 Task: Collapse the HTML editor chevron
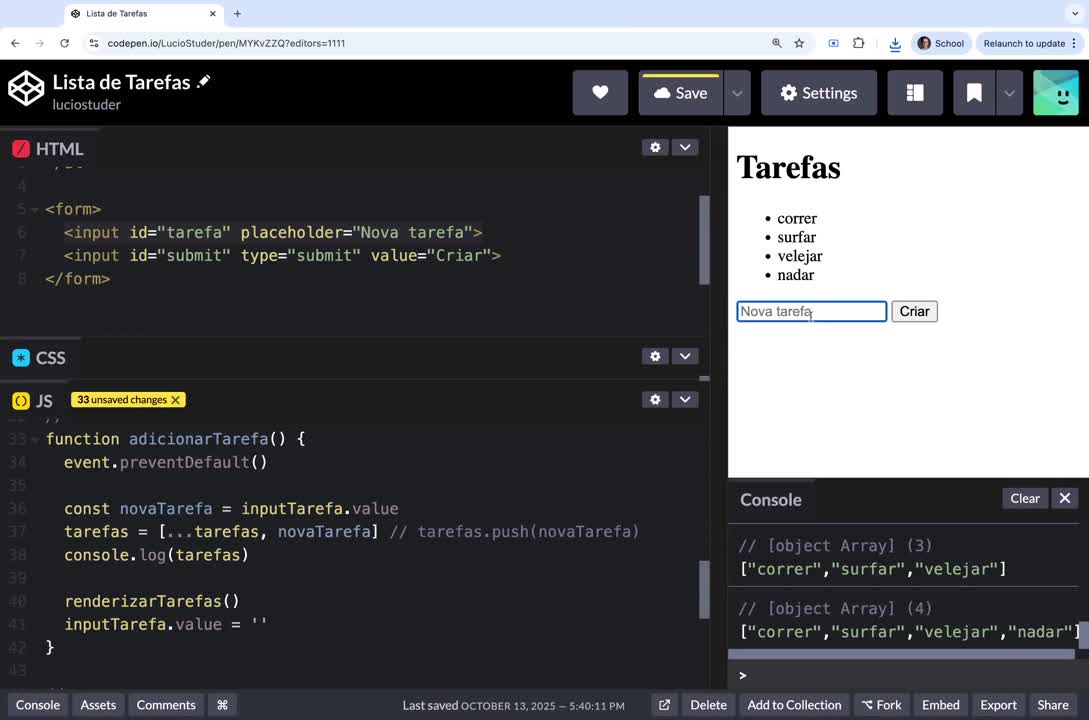[685, 147]
